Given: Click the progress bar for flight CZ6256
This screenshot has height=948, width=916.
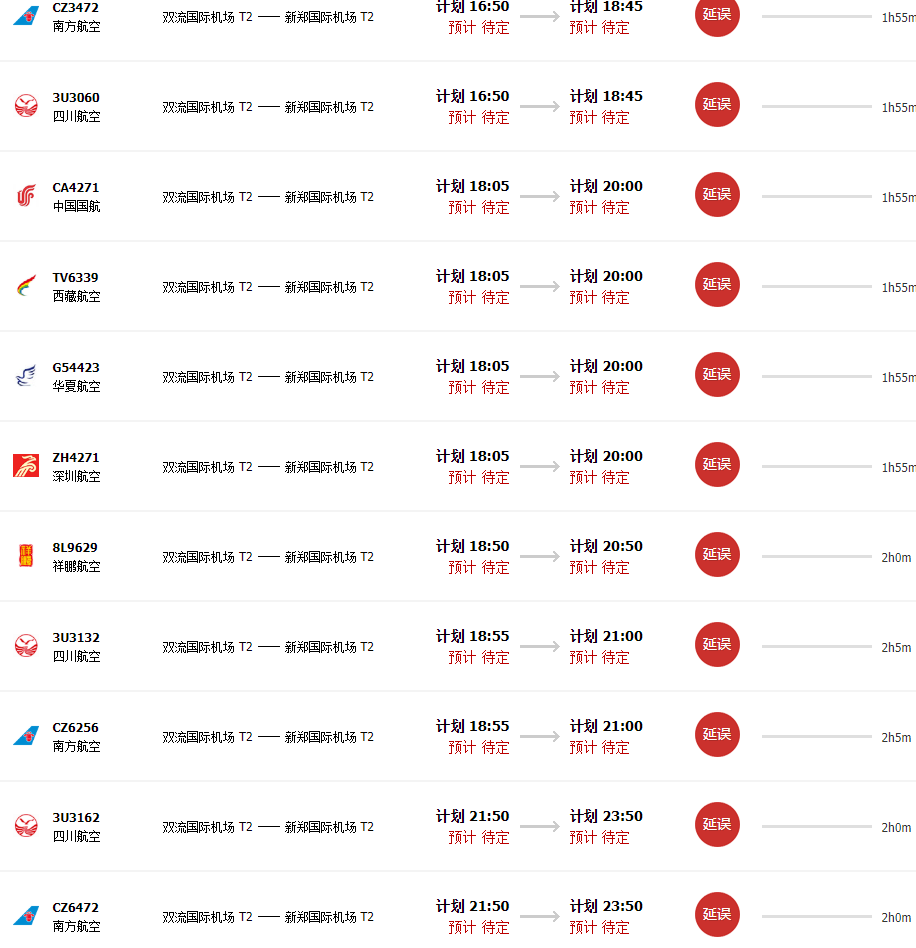Looking at the screenshot, I should pyautogui.click(x=816, y=736).
